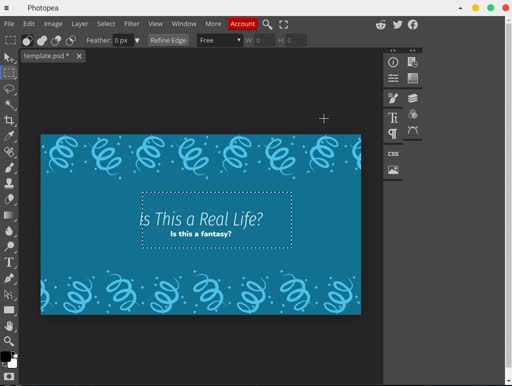The height and width of the screenshot is (386, 512).
Task: Click the red Account button
Action: 243,24
